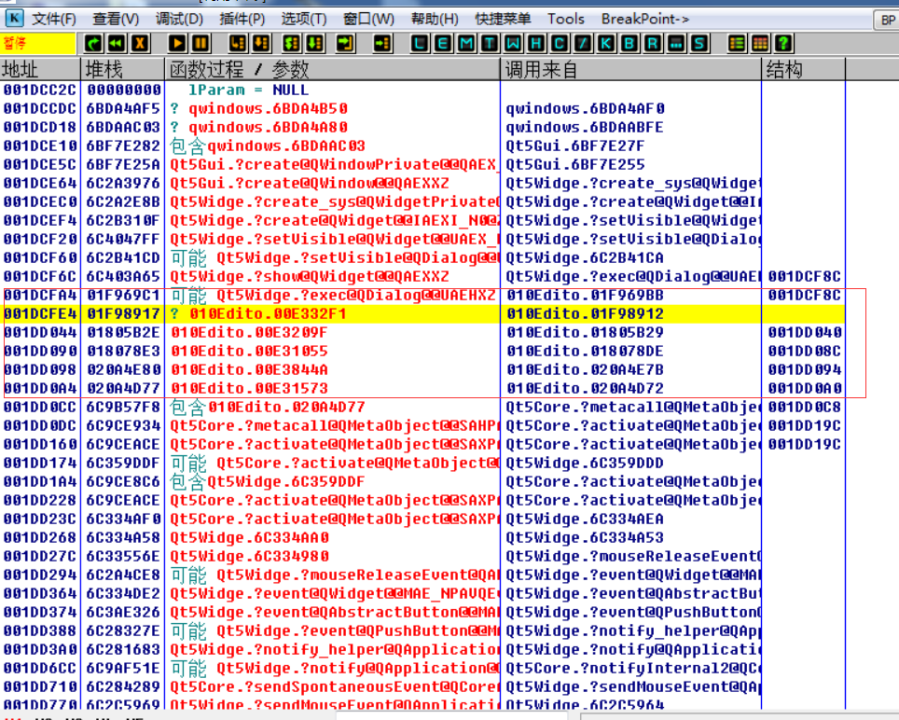Open the Call stack K icon

(606, 43)
